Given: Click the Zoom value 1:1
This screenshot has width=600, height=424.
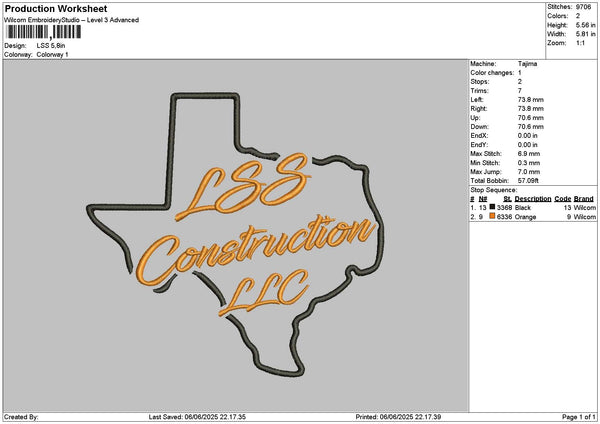Looking at the screenshot, I should coord(580,43).
